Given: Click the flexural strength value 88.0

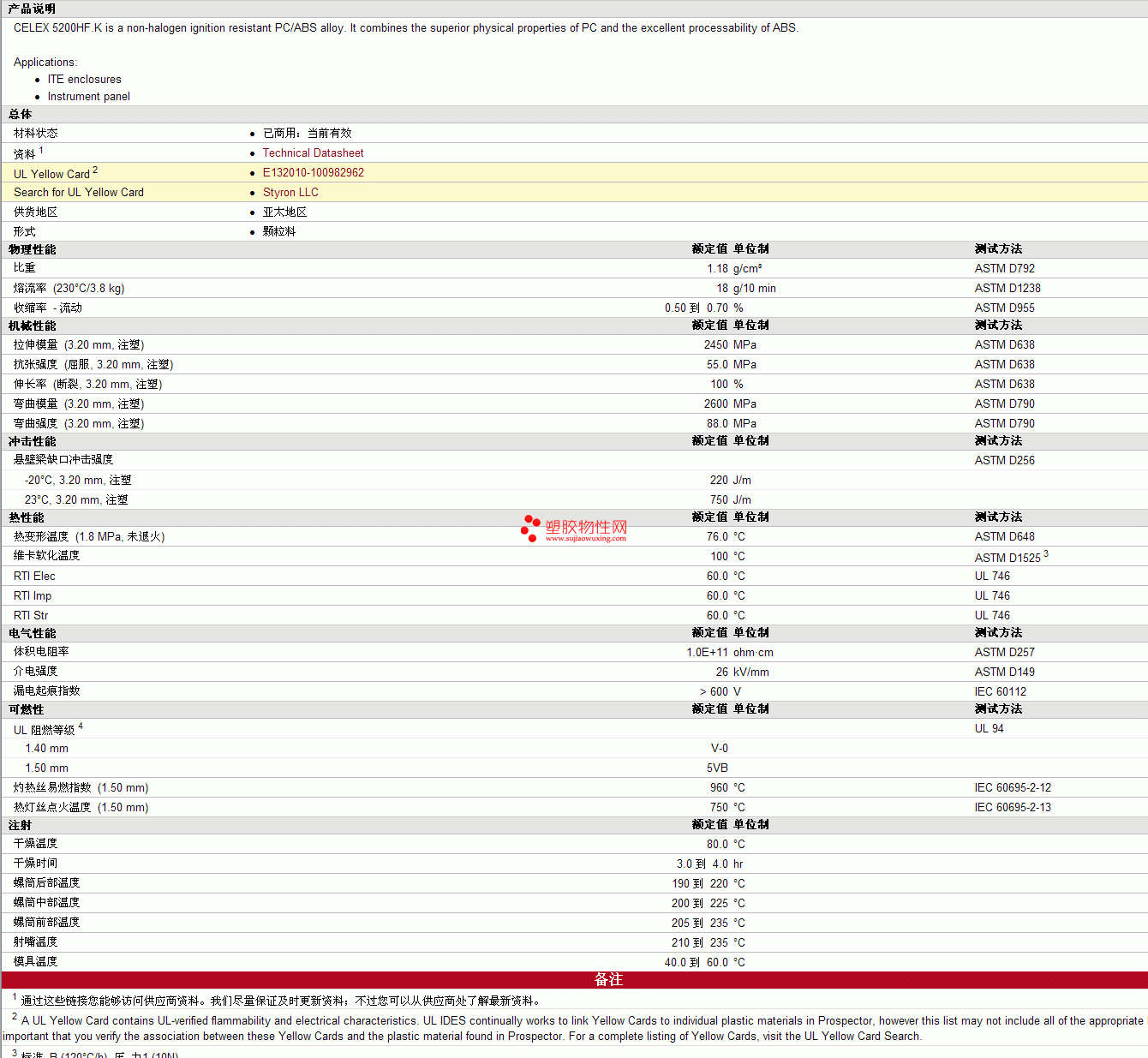Looking at the screenshot, I should click(717, 423).
